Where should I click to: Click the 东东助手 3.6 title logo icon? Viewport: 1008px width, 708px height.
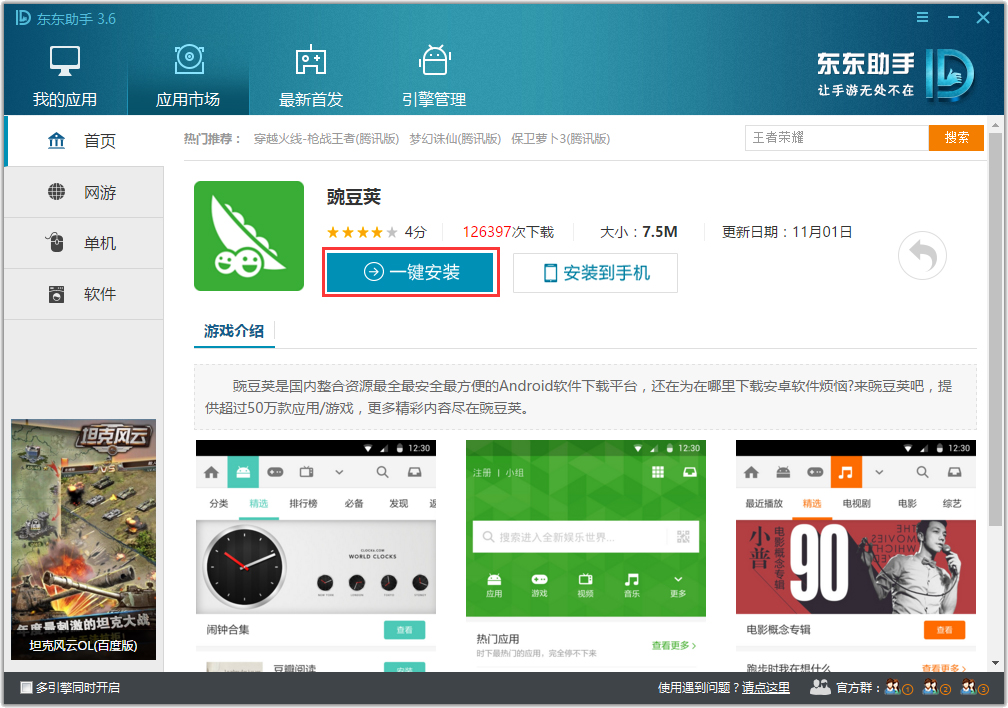coord(23,17)
